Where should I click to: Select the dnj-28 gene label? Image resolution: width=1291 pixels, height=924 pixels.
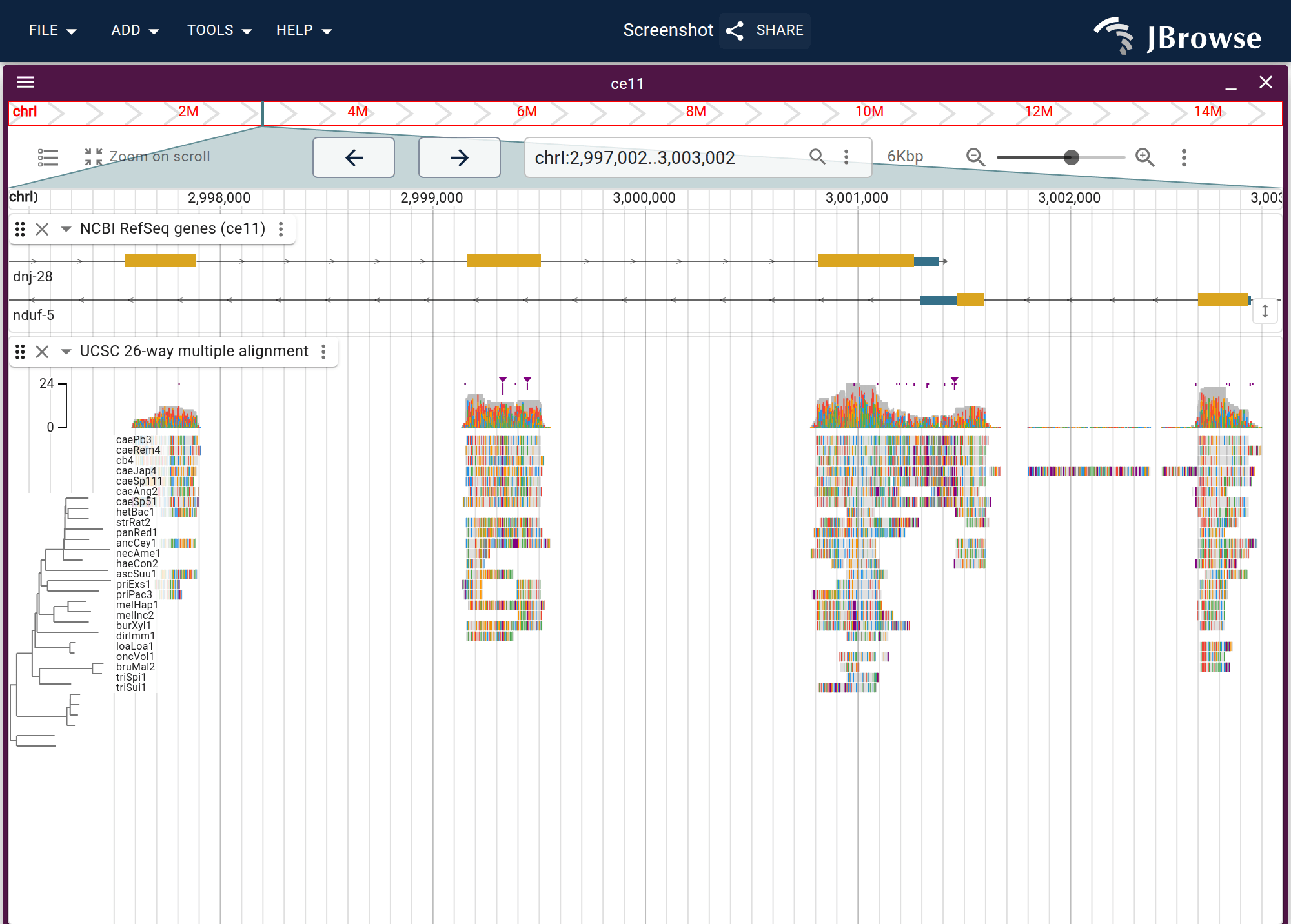(x=33, y=277)
